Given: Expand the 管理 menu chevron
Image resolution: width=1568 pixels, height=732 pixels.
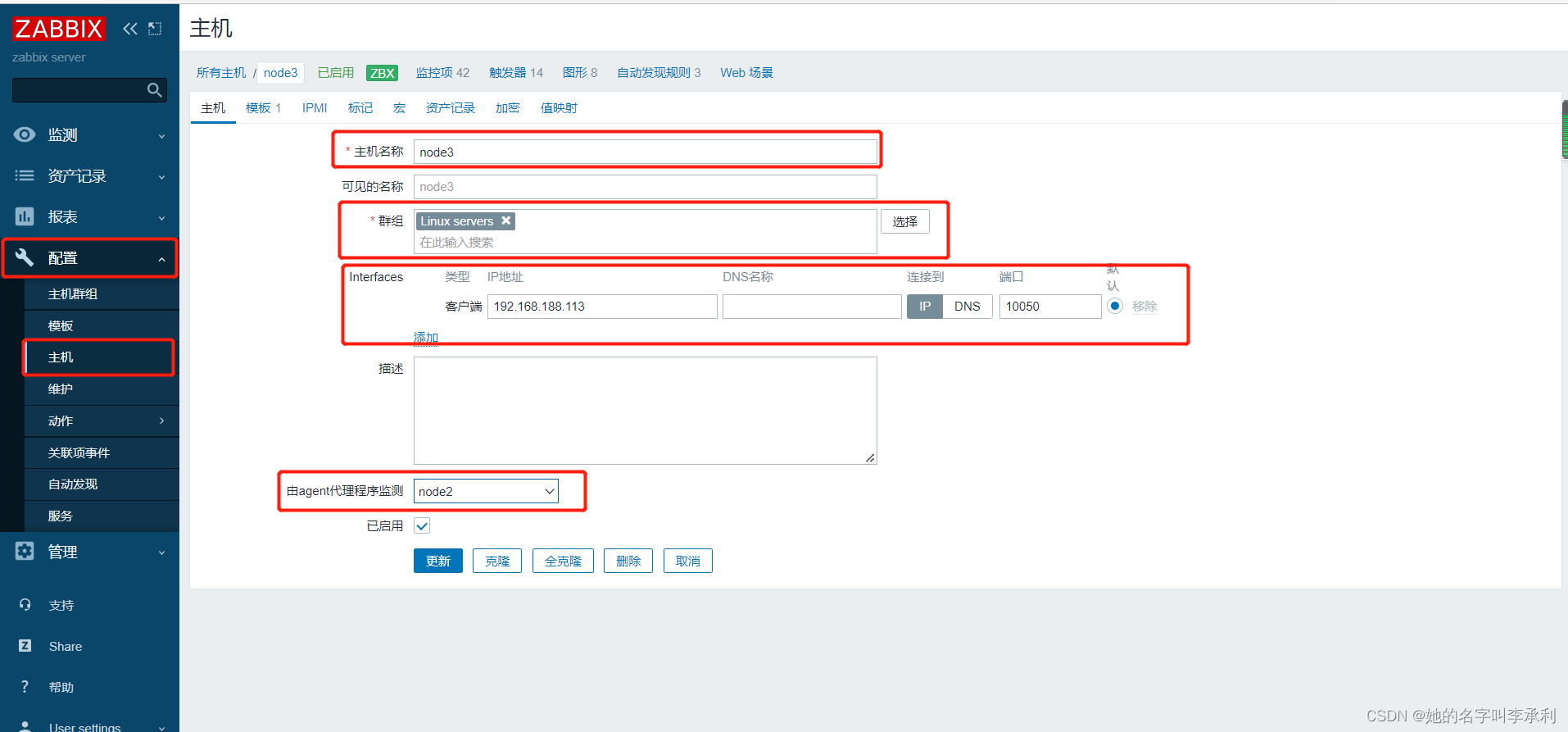Looking at the screenshot, I should tap(161, 552).
